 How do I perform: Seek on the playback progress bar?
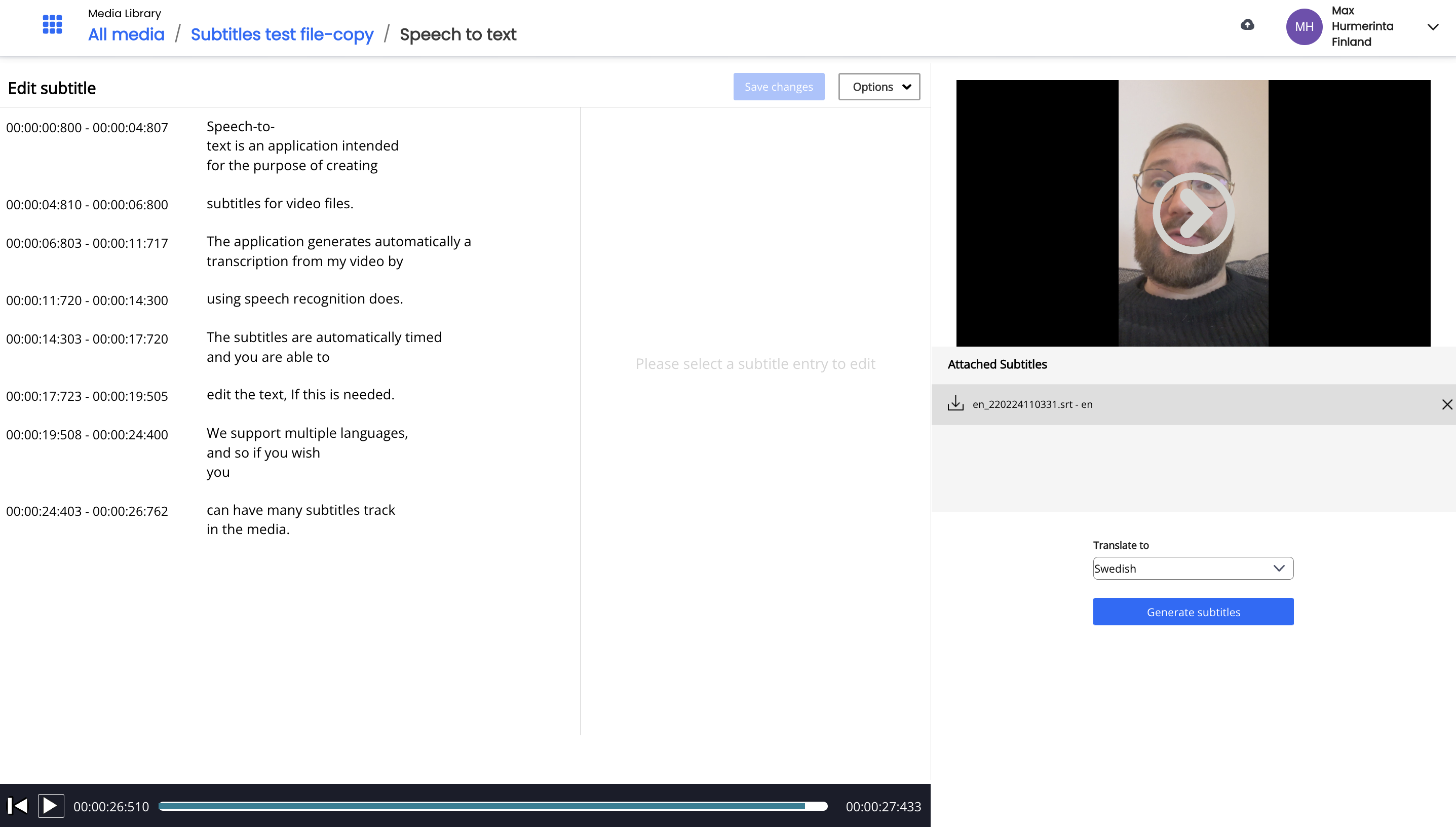493,806
